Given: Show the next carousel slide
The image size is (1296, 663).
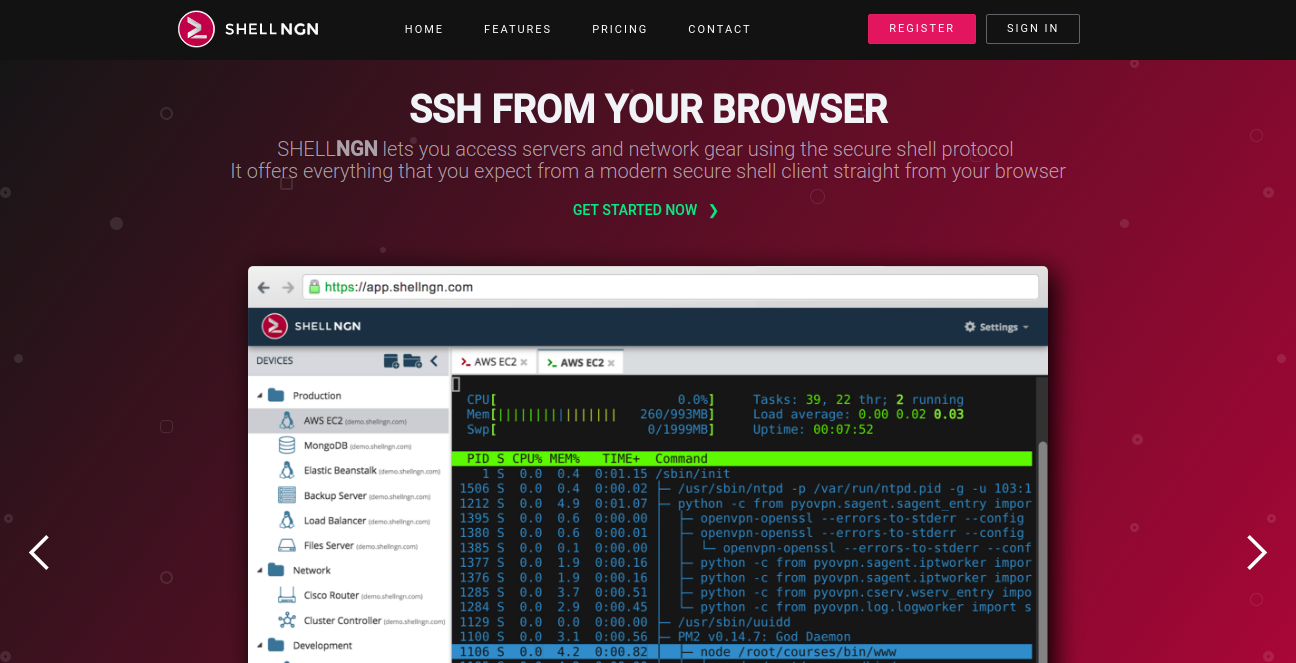Looking at the screenshot, I should tap(1257, 552).
